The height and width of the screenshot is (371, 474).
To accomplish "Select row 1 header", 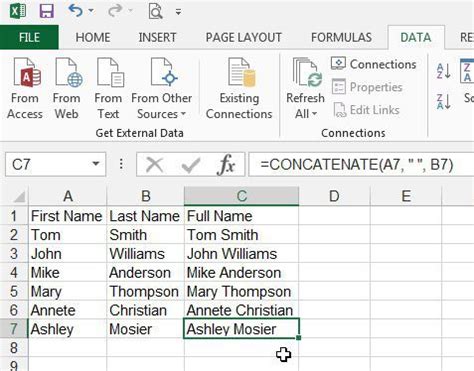I will click(x=14, y=216).
